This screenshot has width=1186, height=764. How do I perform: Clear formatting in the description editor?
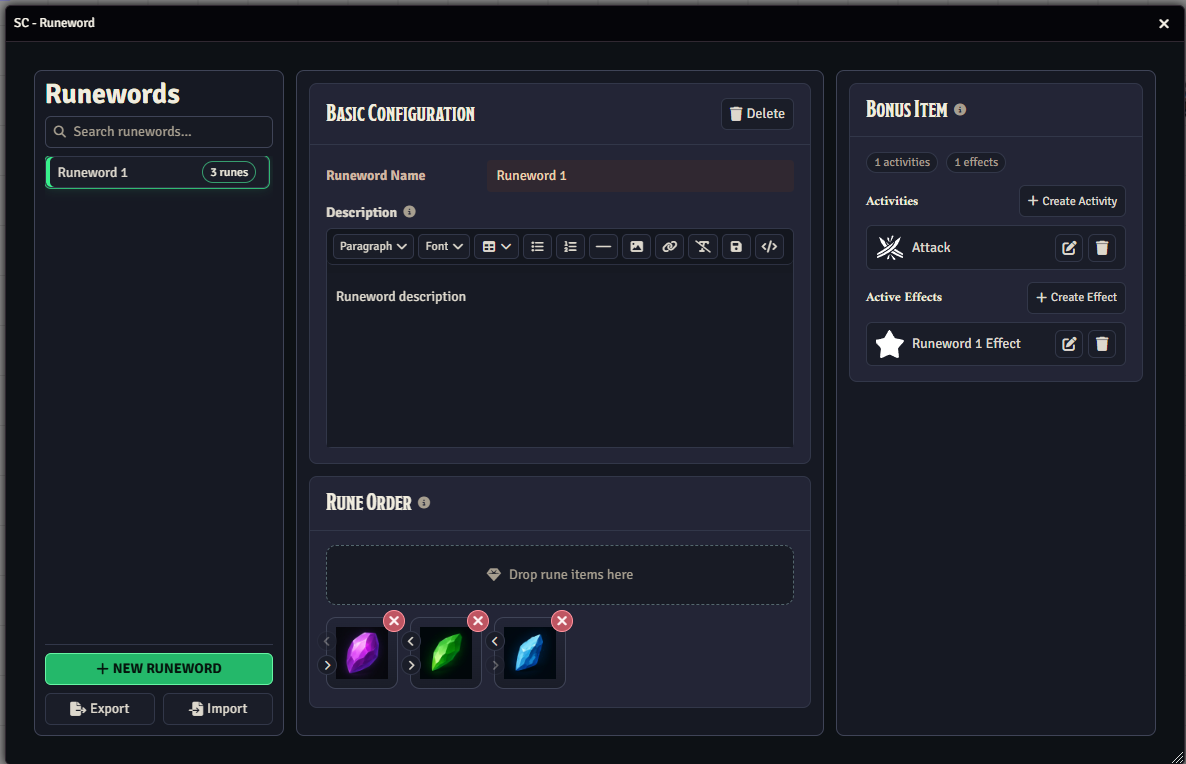(x=703, y=247)
